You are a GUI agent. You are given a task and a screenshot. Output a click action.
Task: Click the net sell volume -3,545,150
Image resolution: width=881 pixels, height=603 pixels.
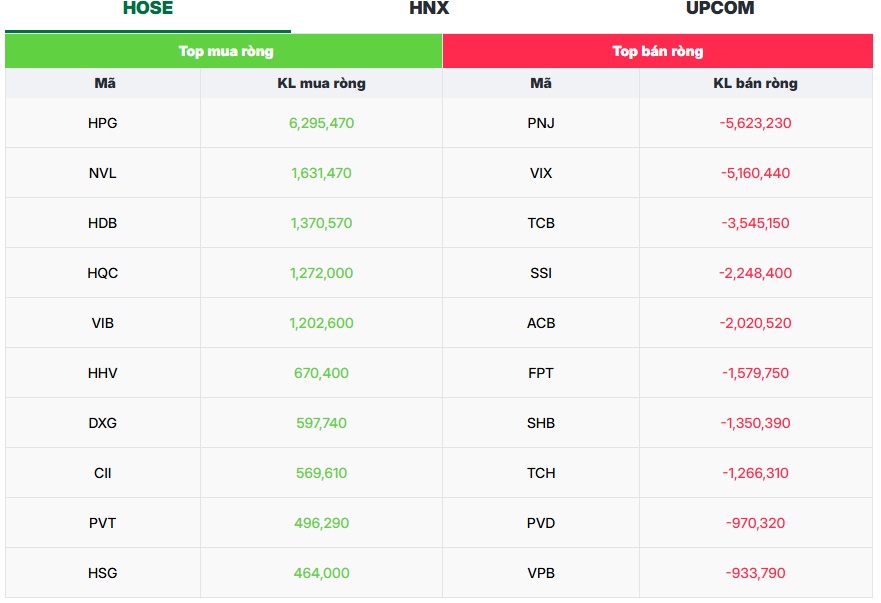click(x=755, y=223)
